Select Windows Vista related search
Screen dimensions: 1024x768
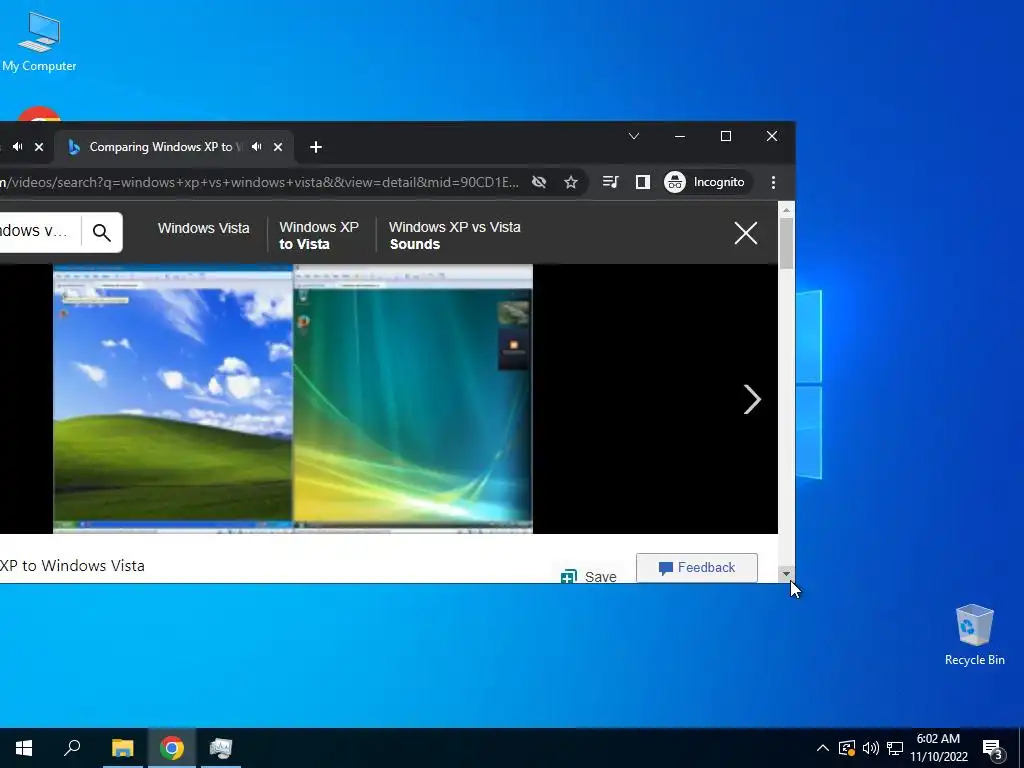204,228
